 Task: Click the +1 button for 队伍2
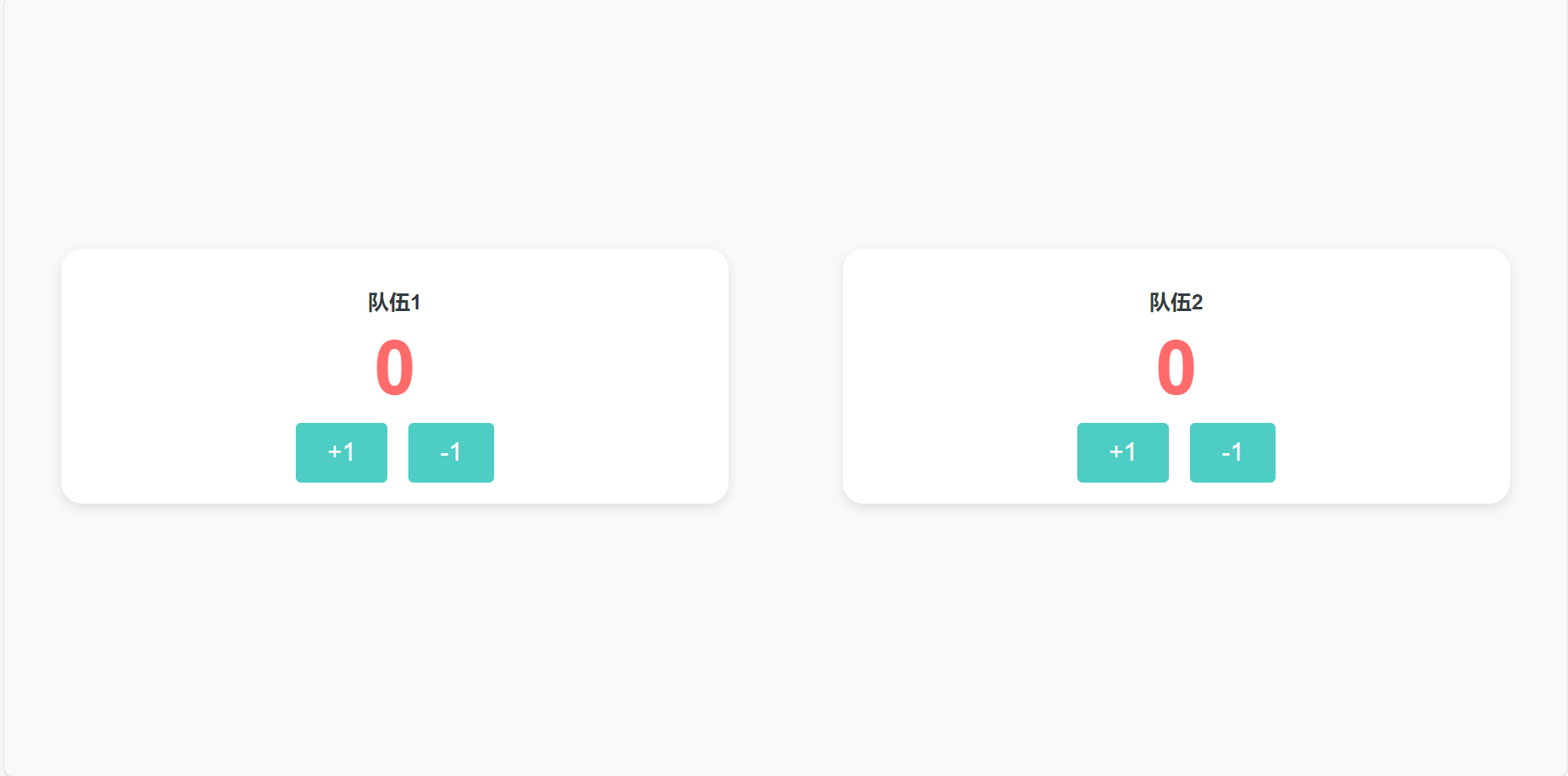point(1123,452)
